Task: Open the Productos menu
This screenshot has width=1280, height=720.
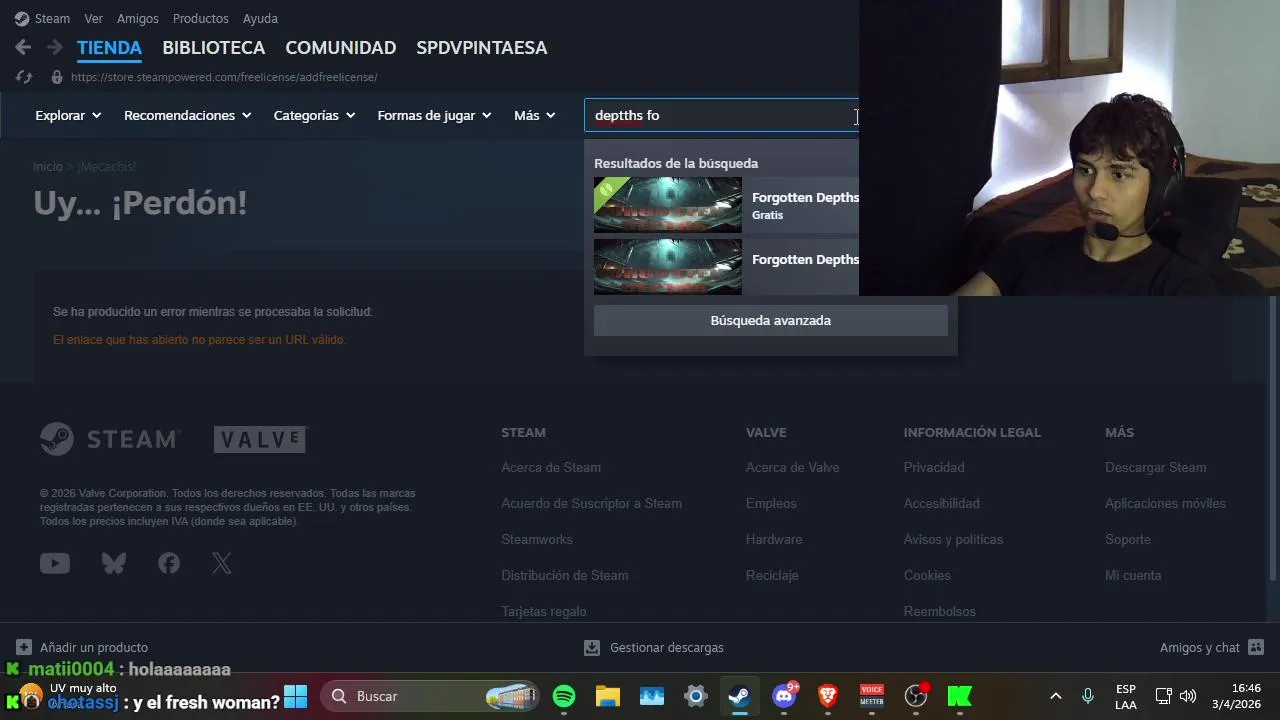Action: [200, 18]
